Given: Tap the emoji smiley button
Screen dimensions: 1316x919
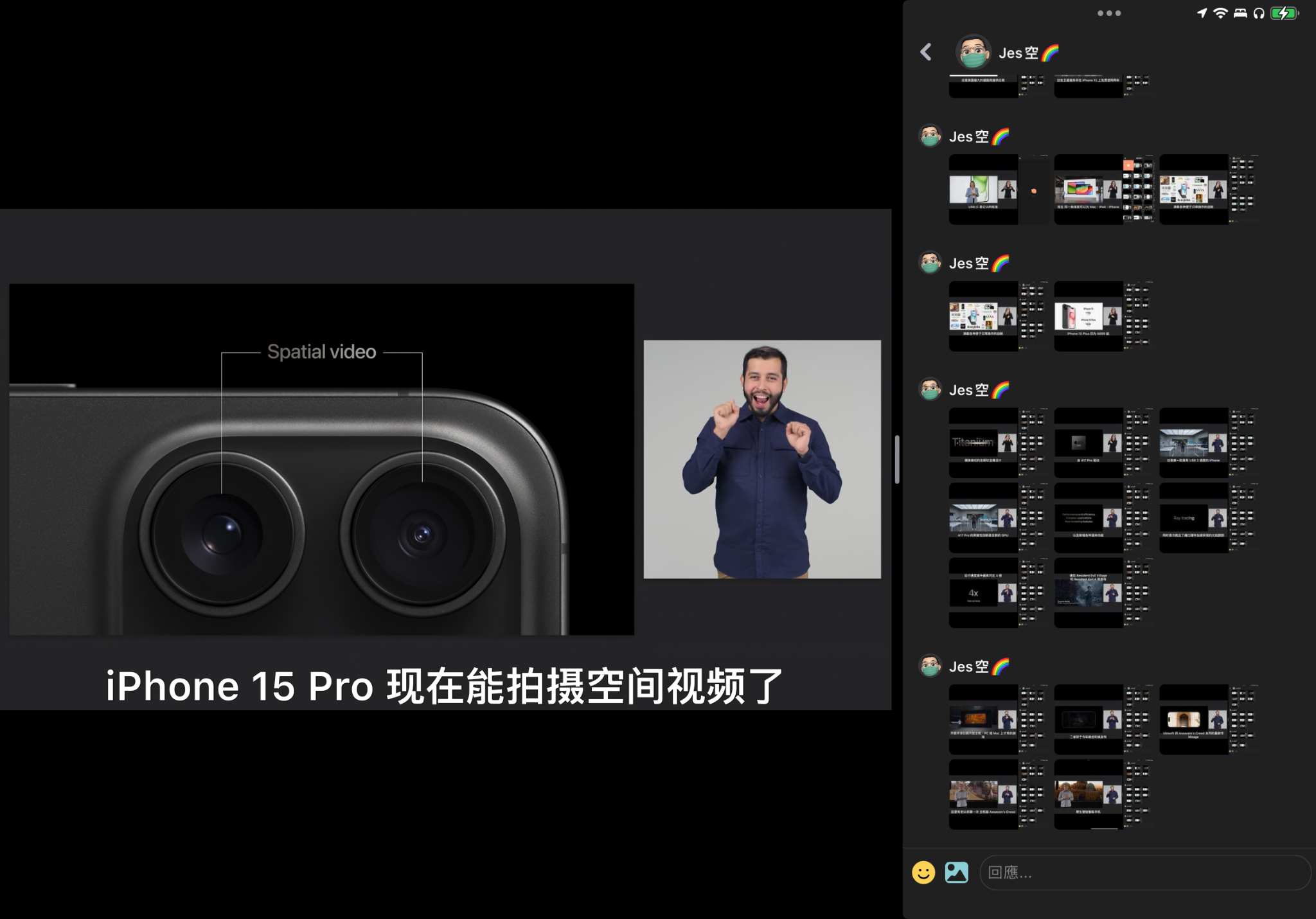Looking at the screenshot, I should tap(923, 872).
